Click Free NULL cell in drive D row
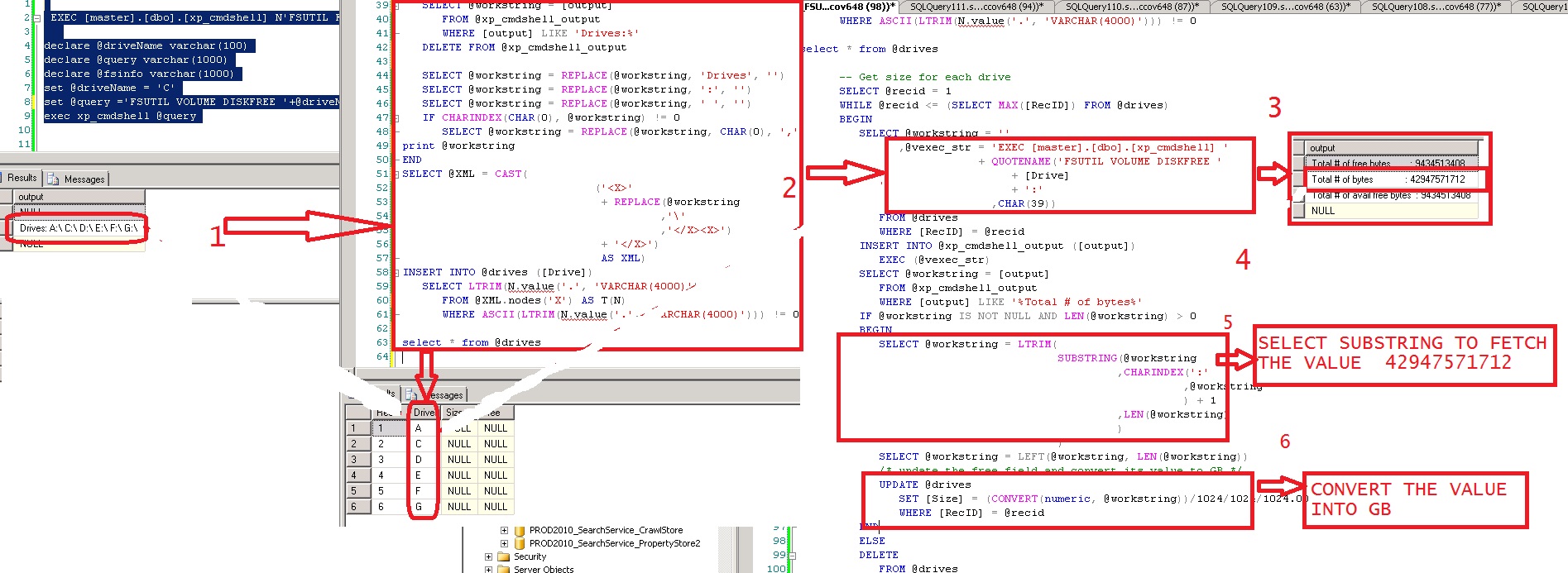 [x=496, y=460]
